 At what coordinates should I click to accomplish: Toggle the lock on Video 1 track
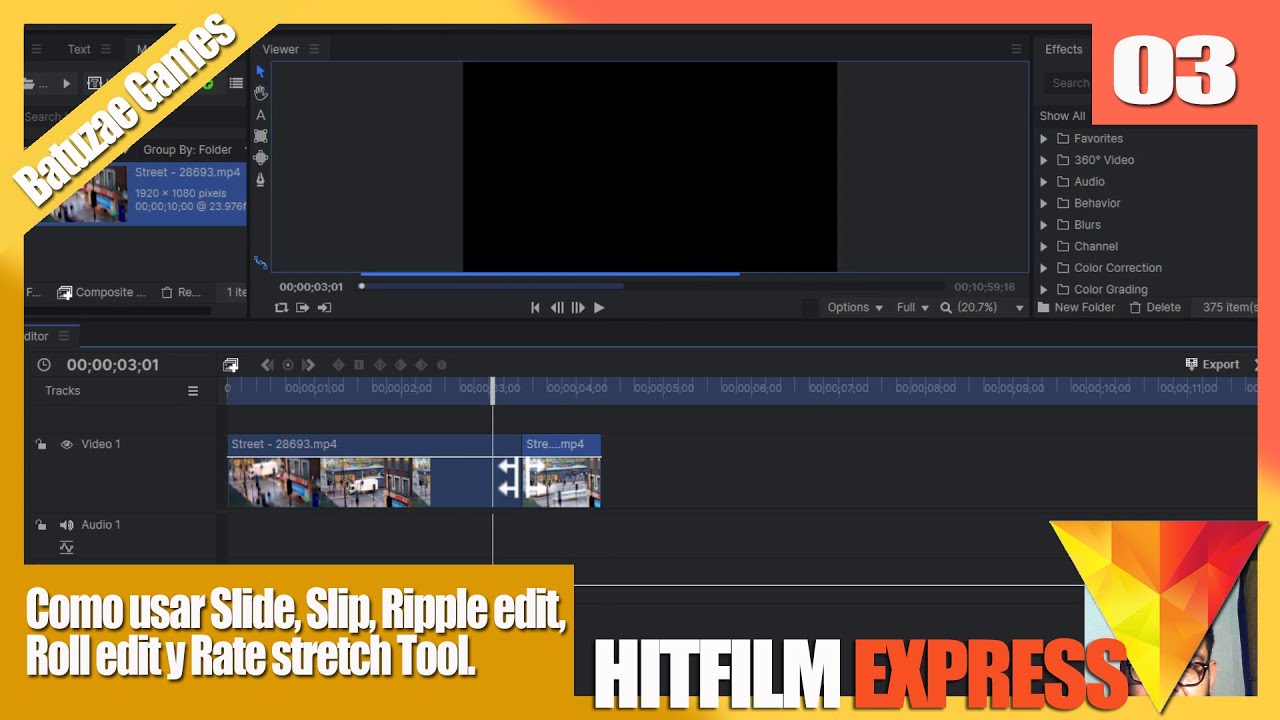coord(41,444)
